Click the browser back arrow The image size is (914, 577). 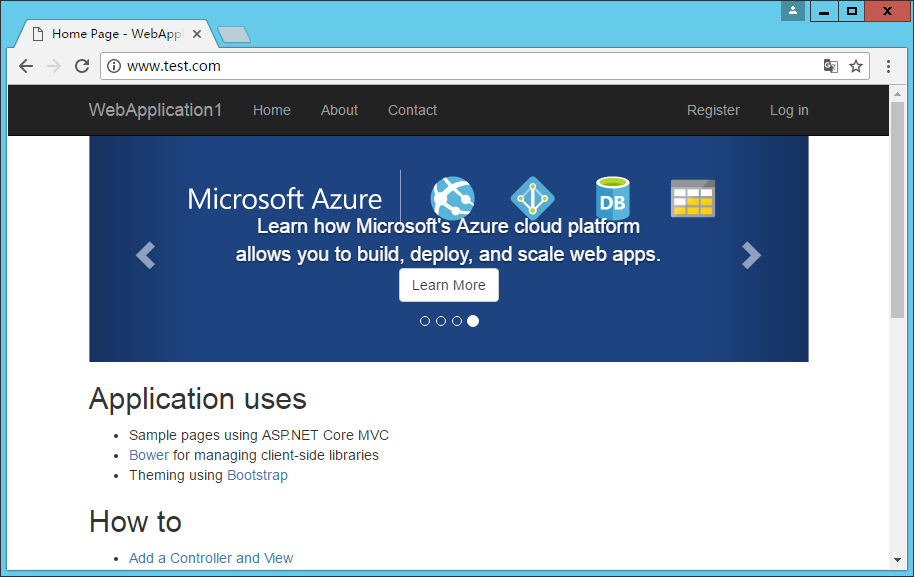click(26, 66)
